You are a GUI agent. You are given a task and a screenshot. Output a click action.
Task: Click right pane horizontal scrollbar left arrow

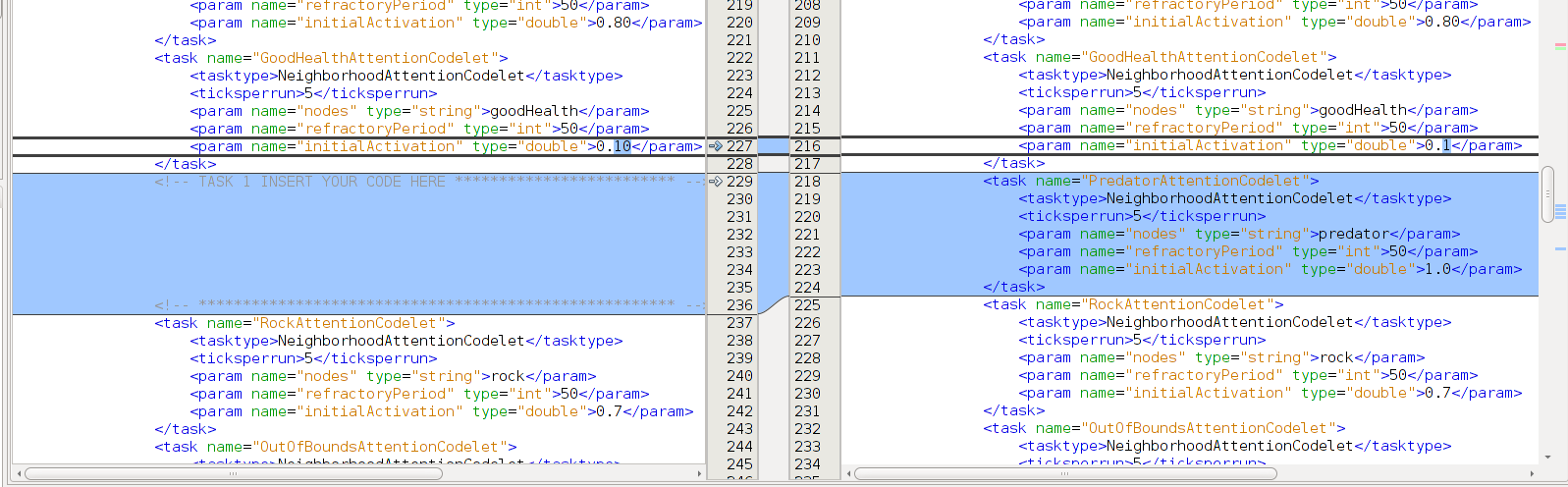pyautogui.click(x=848, y=473)
